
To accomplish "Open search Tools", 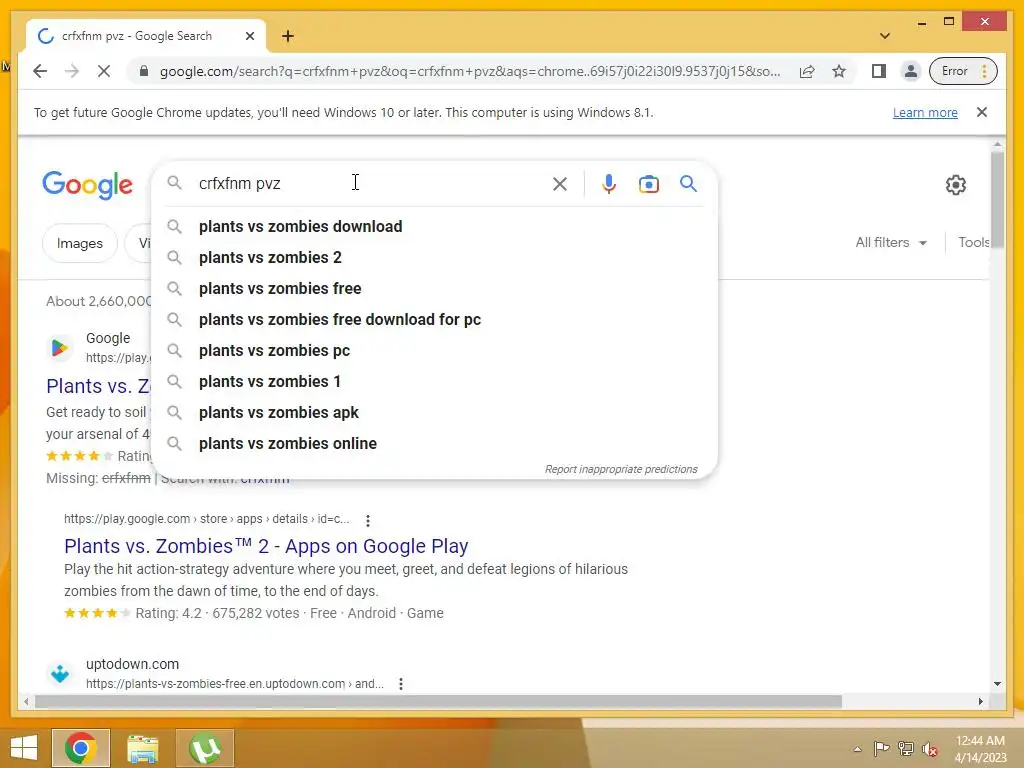I will [x=973, y=242].
